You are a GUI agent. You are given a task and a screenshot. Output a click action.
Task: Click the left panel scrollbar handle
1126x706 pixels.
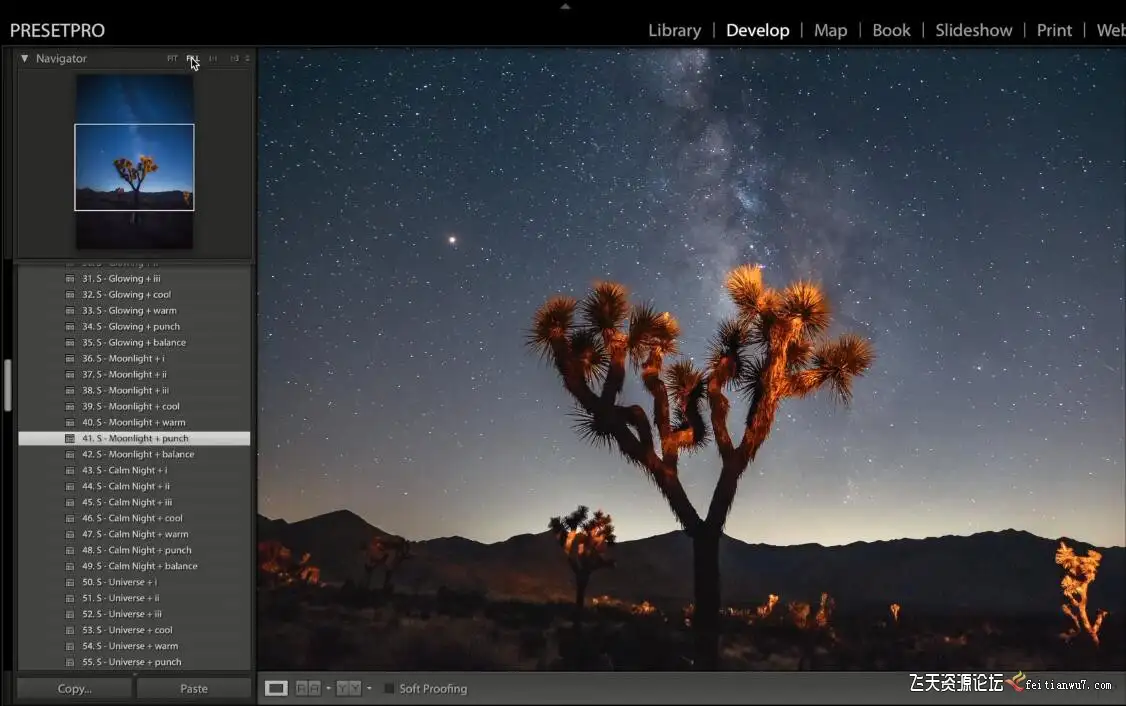[x=8, y=385]
